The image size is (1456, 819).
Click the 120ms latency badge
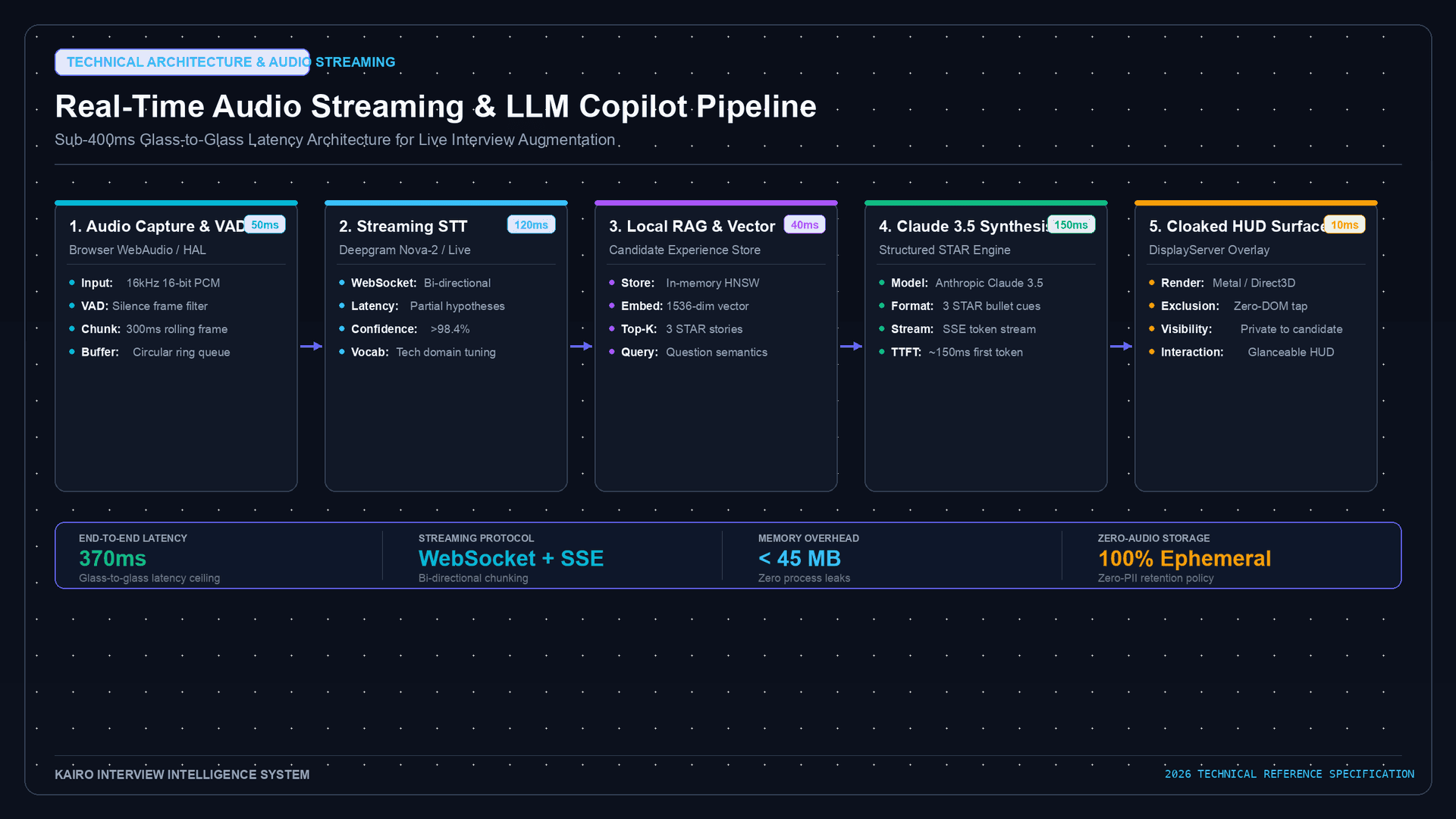[x=531, y=224]
